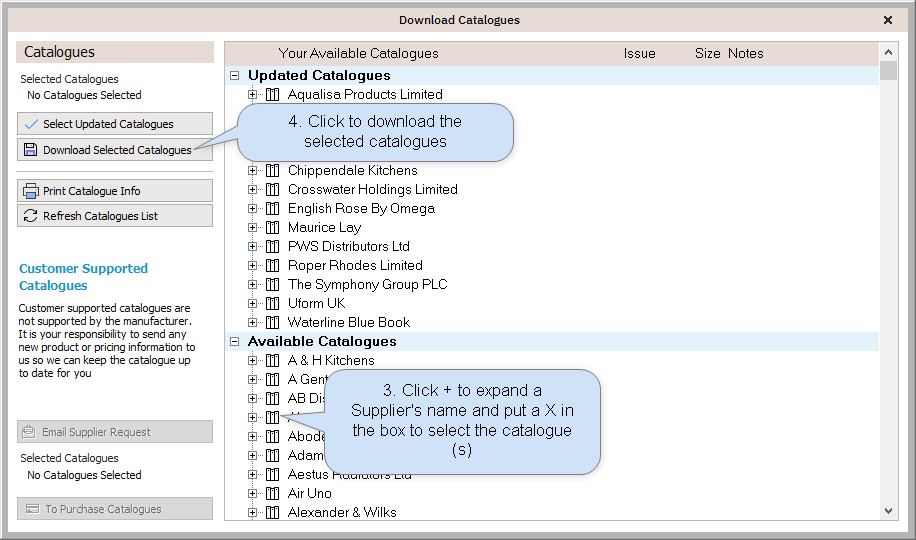Select the Alexander & Wilks row text
The height and width of the screenshot is (540, 916).
tap(342, 513)
